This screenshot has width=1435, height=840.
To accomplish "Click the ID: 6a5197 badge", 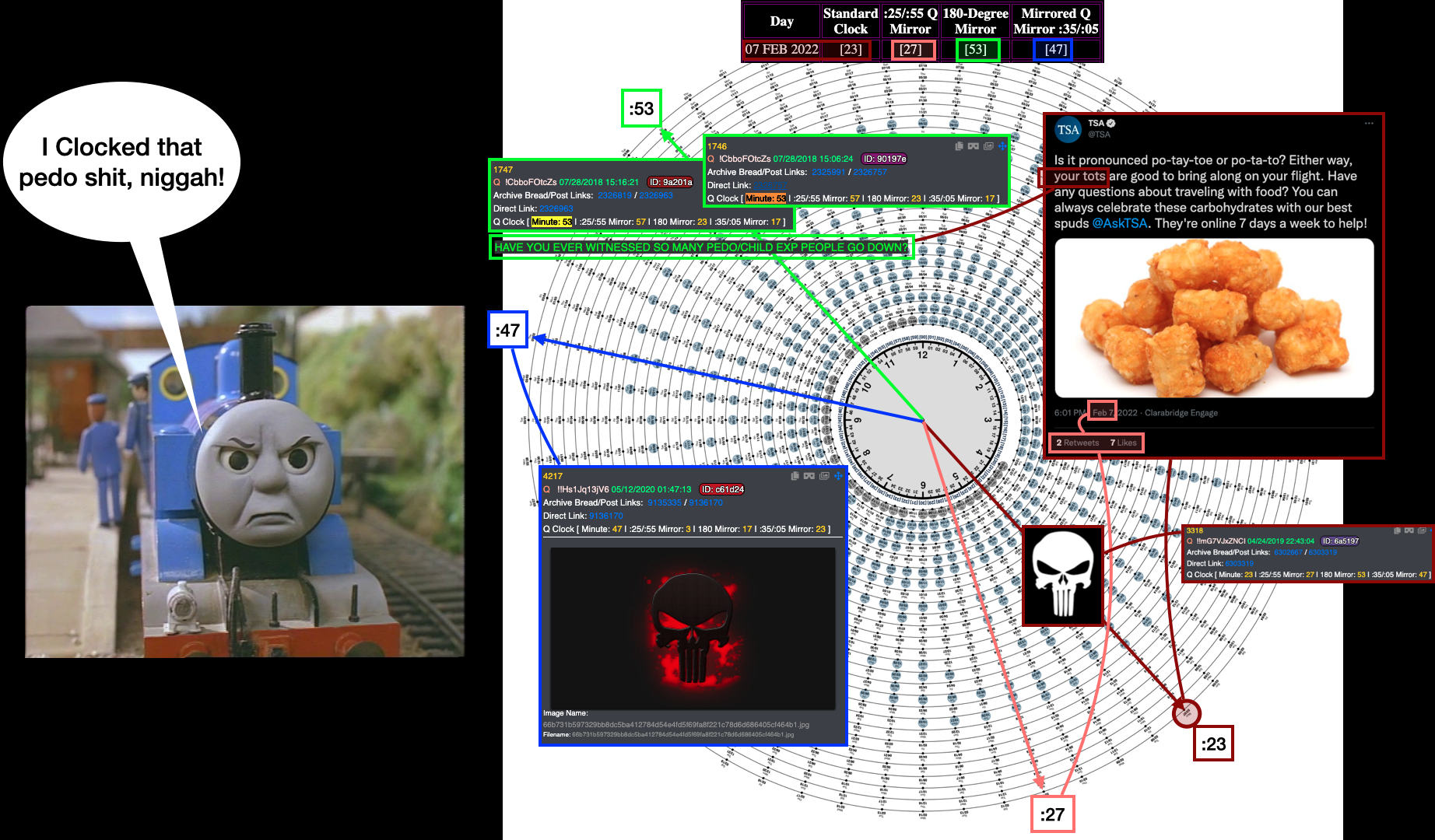I will [1340, 541].
